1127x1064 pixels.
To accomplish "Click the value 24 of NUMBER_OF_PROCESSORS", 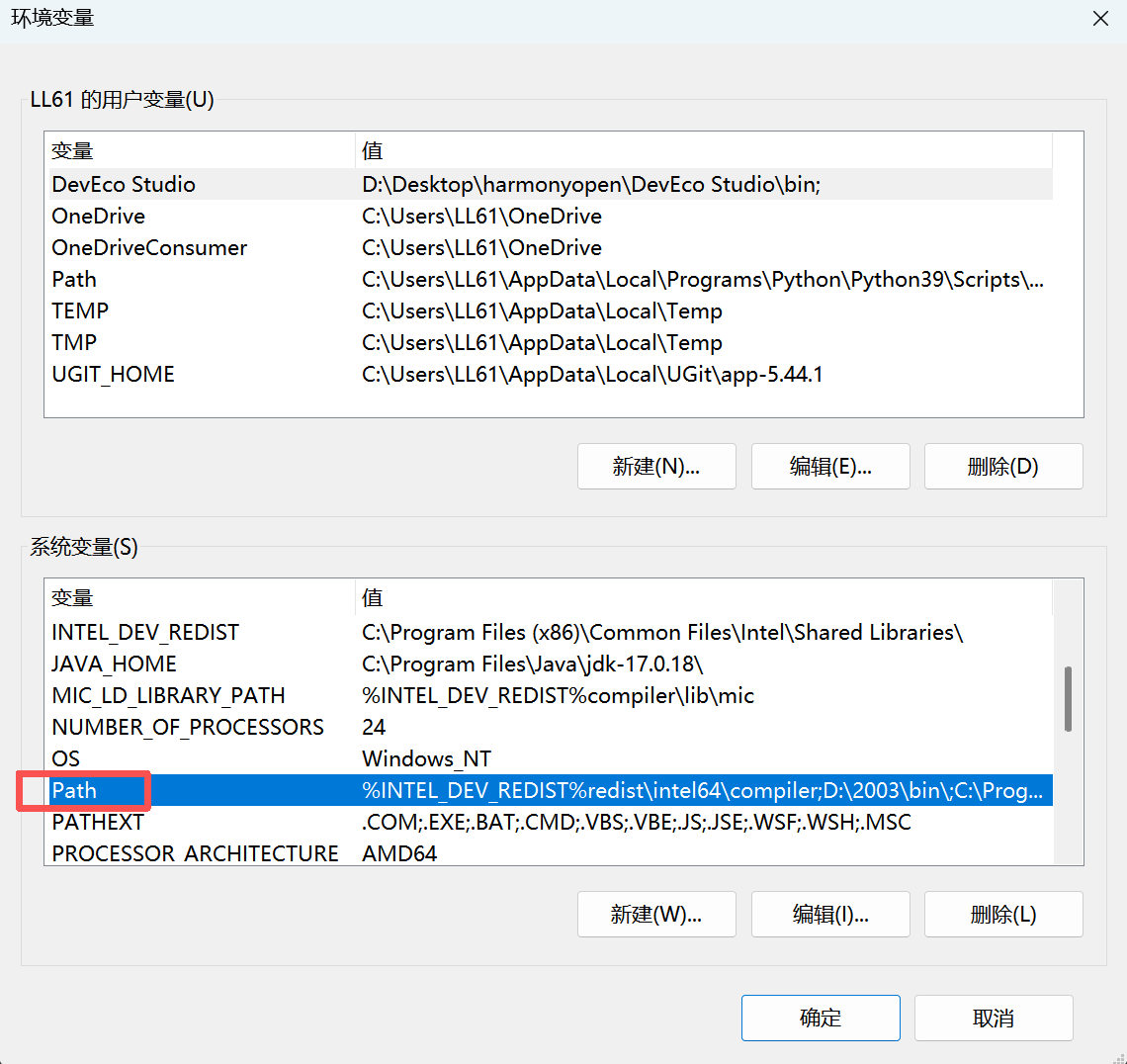I will click(374, 728).
